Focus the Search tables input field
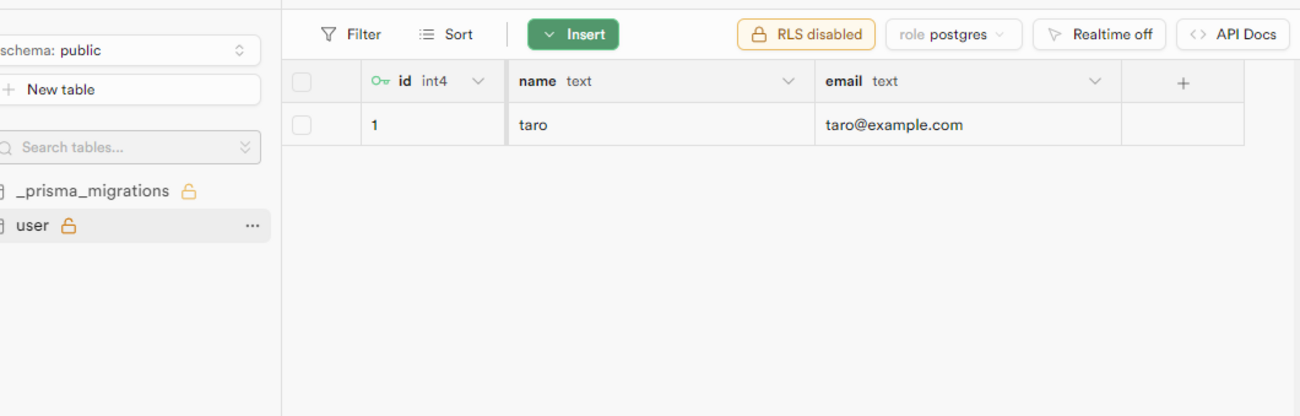Viewport: 1300px width, 416px height. coord(120,148)
